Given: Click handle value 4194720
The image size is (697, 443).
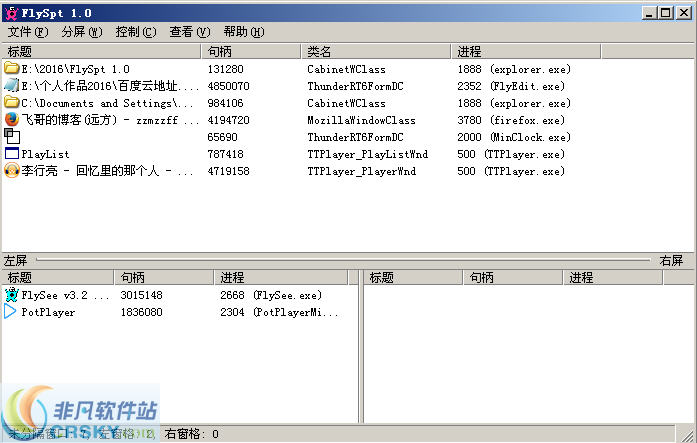Looking at the screenshot, I should [228, 120].
